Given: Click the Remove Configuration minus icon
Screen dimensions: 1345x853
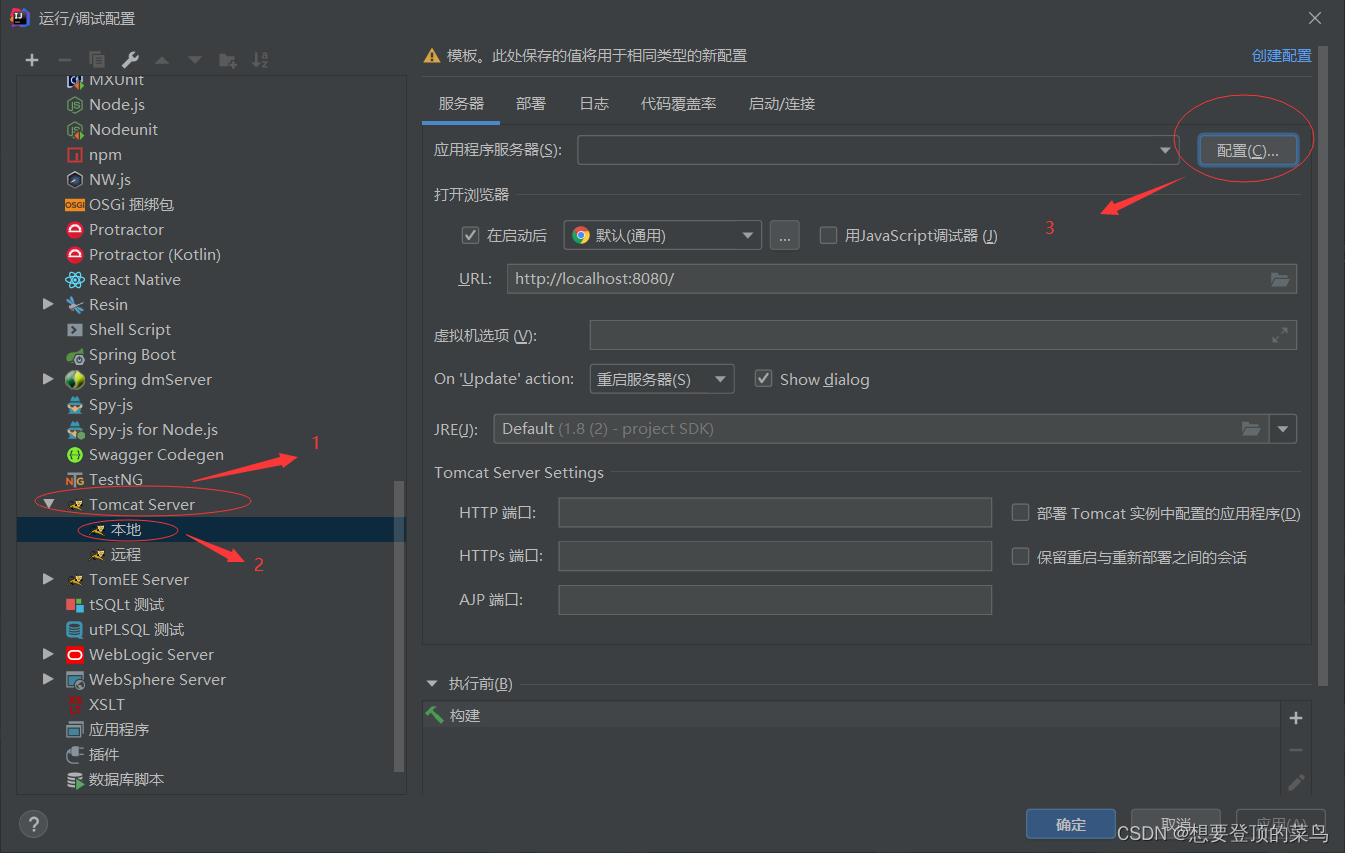Looking at the screenshot, I should point(64,60).
